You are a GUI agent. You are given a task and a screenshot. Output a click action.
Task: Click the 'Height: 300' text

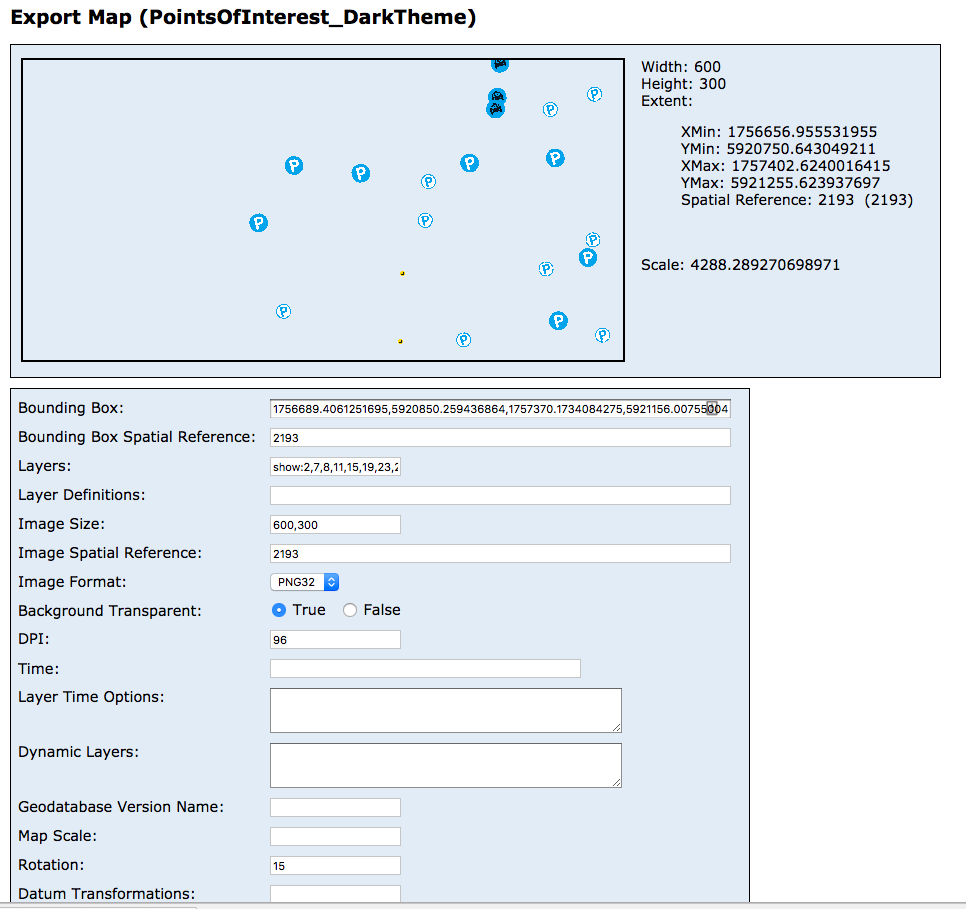coord(683,84)
